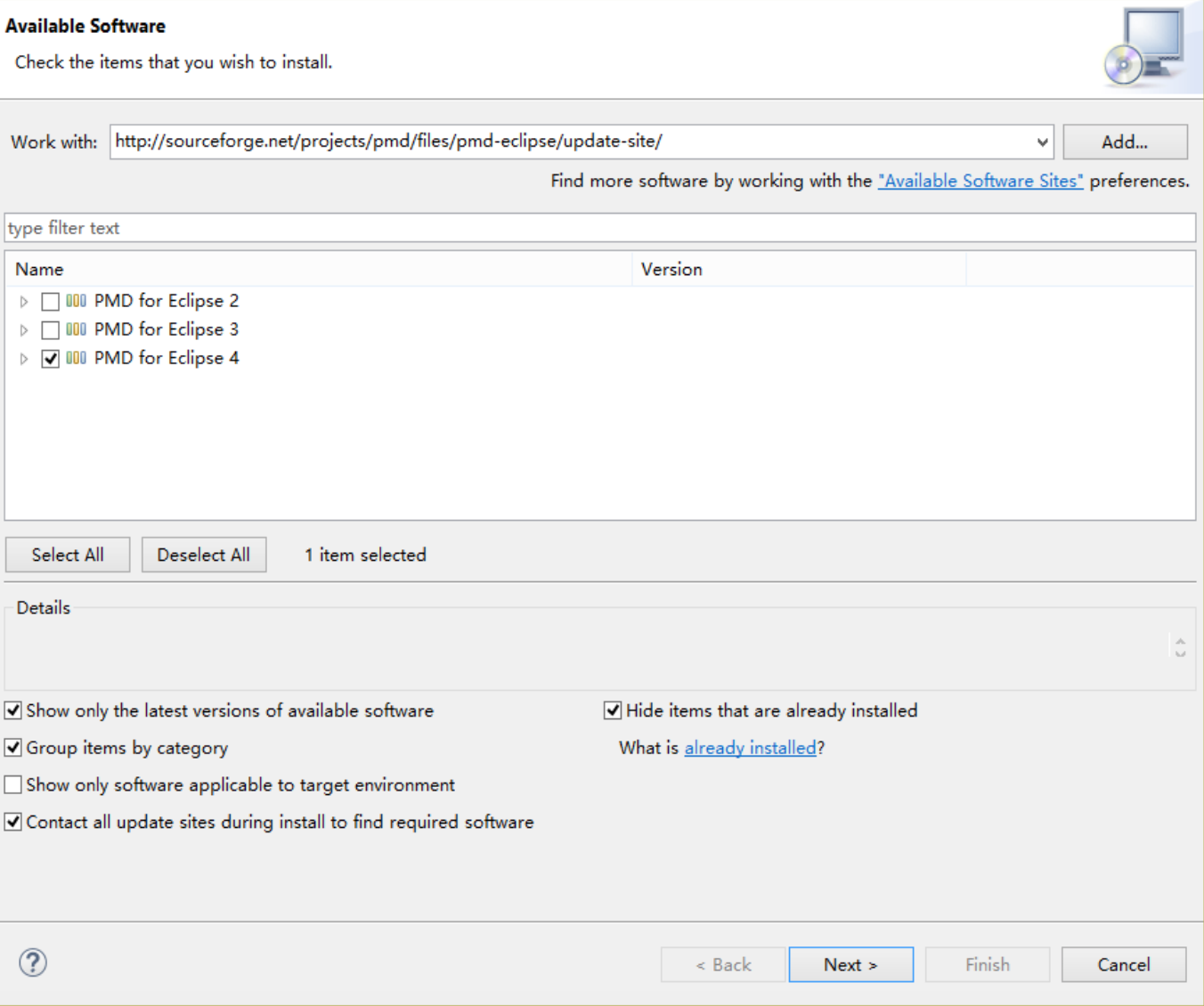This screenshot has width=1204, height=1006.
Task: Select the PMD for Eclipse 3 row label
Action: point(167,329)
